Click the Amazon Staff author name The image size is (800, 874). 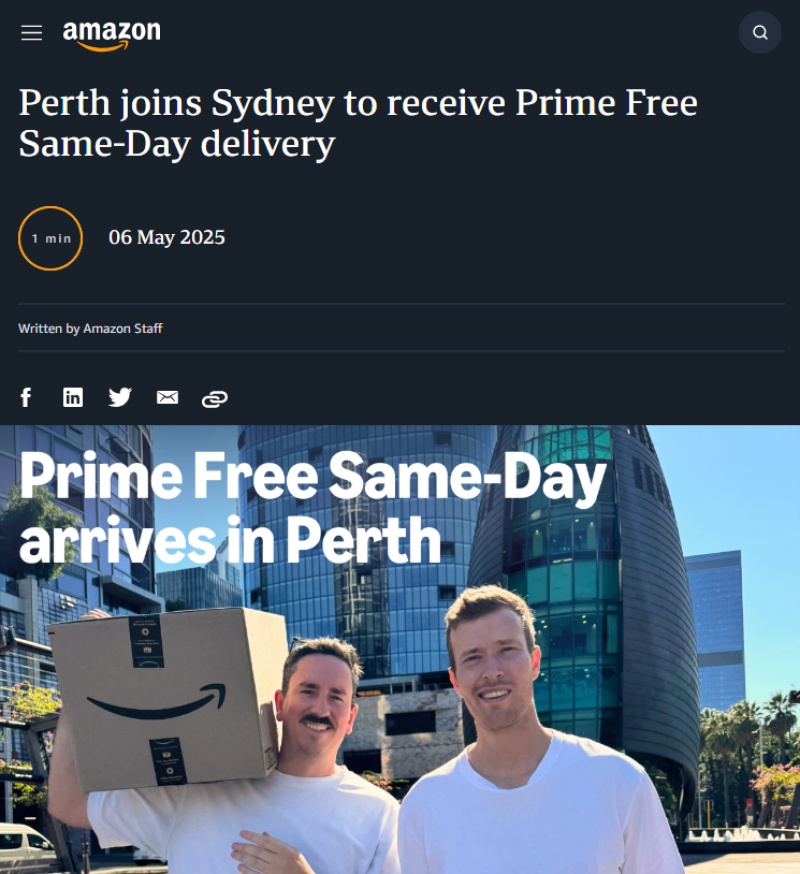[123, 328]
